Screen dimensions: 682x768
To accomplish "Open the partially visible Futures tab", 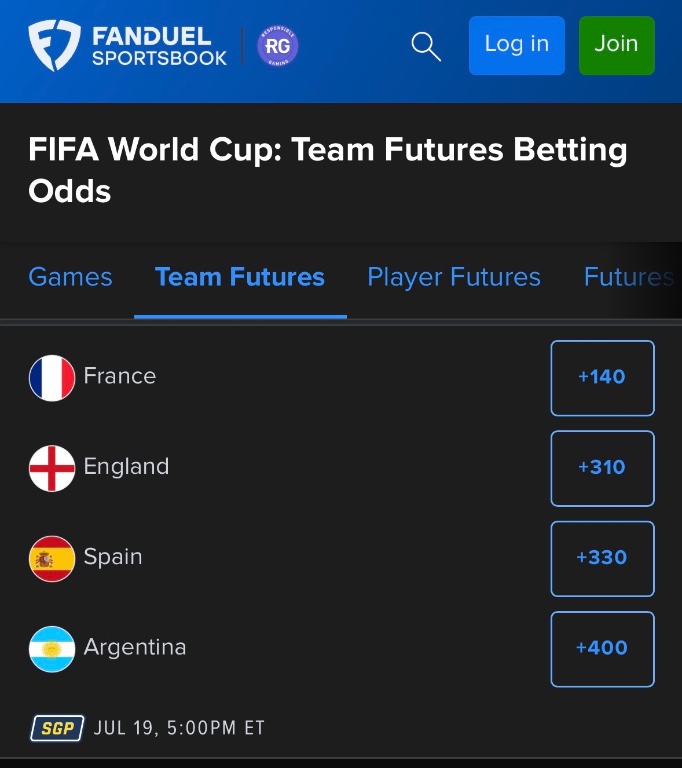I will (x=629, y=277).
